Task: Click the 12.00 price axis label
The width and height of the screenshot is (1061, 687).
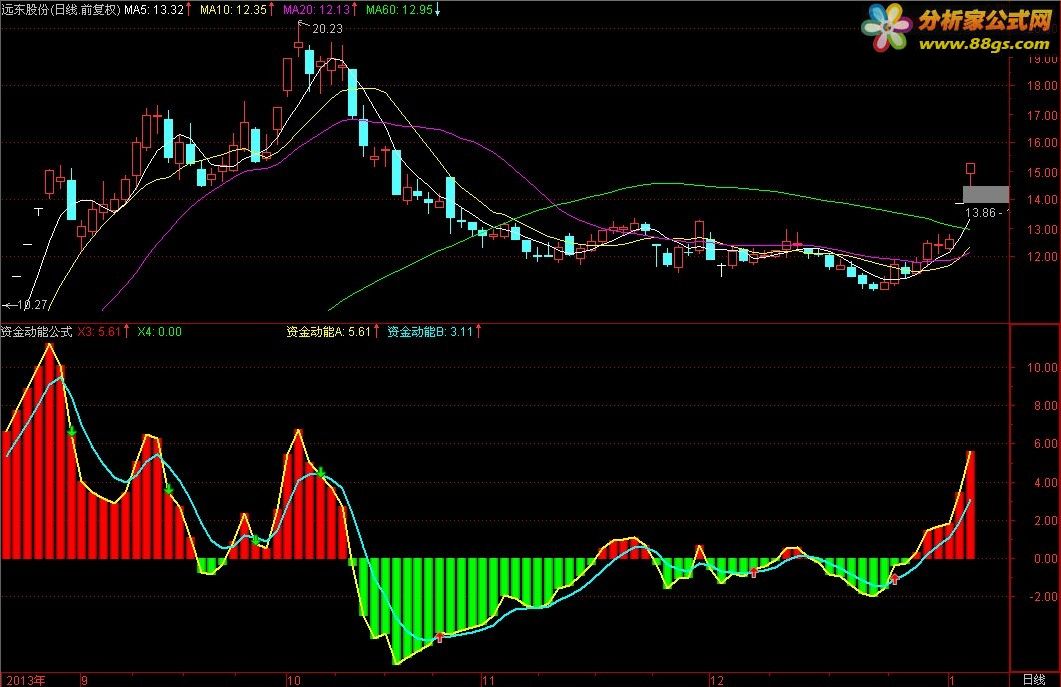Action: pyautogui.click(x=1042, y=257)
